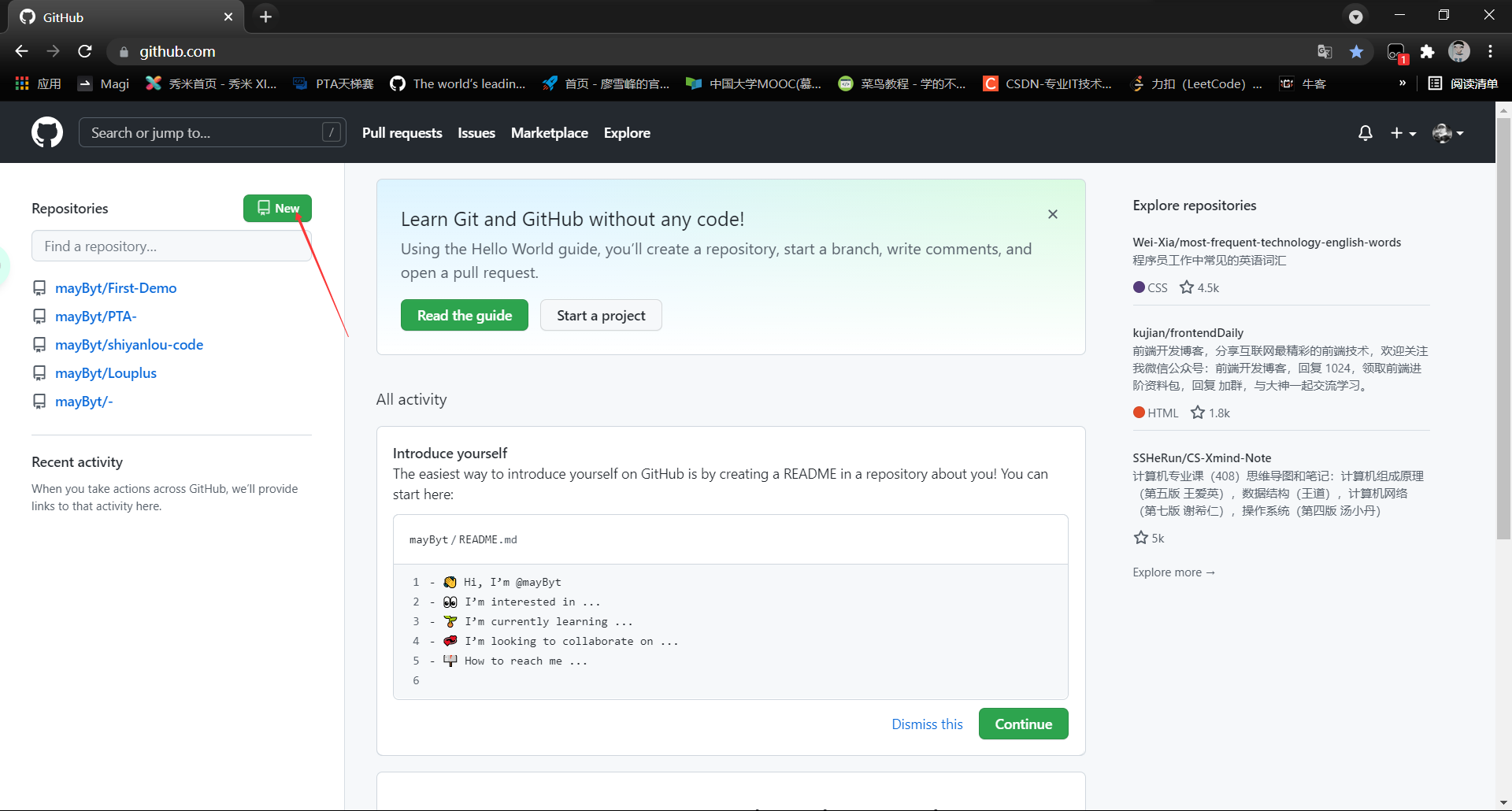Open mayByt/First-Demo repository link
Viewport: 1512px width, 811px height.
116,288
